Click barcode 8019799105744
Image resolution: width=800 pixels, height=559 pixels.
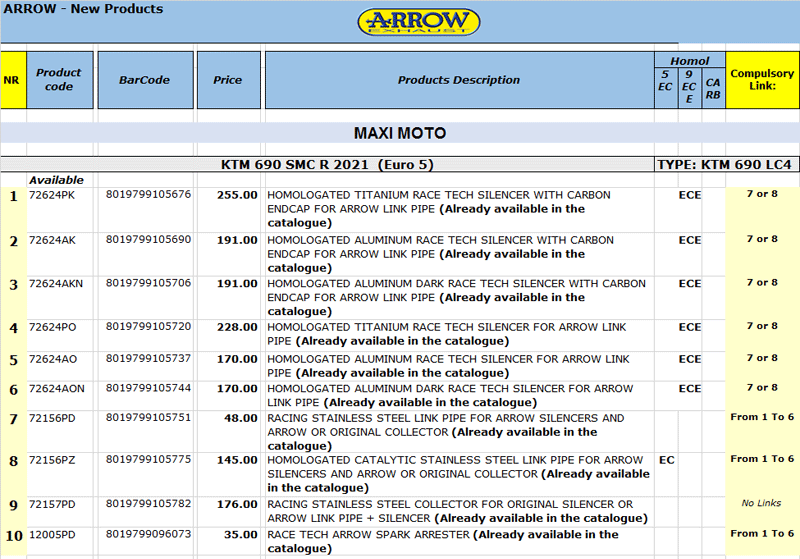[x=148, y=388]
